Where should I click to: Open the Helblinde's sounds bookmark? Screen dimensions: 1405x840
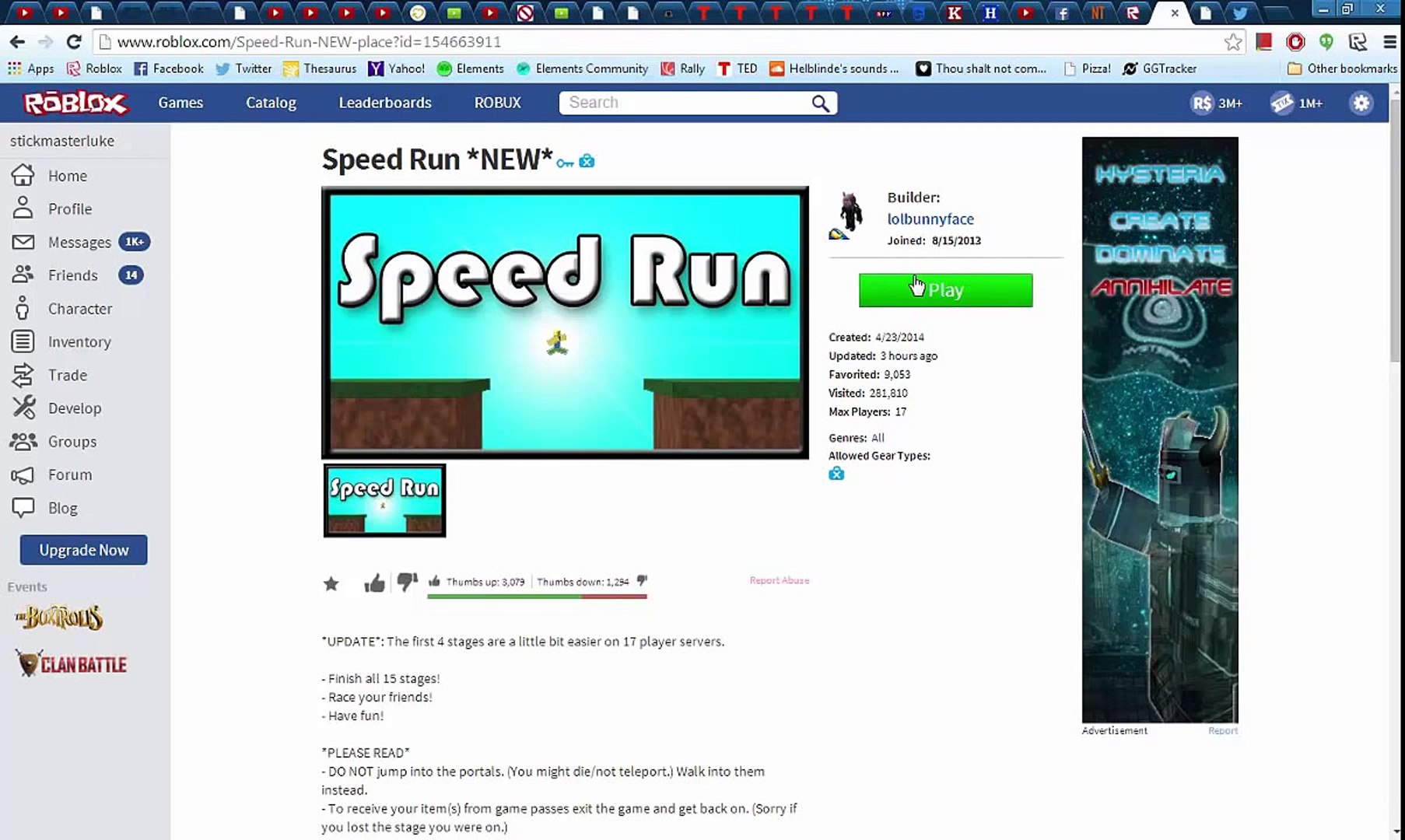834,68
